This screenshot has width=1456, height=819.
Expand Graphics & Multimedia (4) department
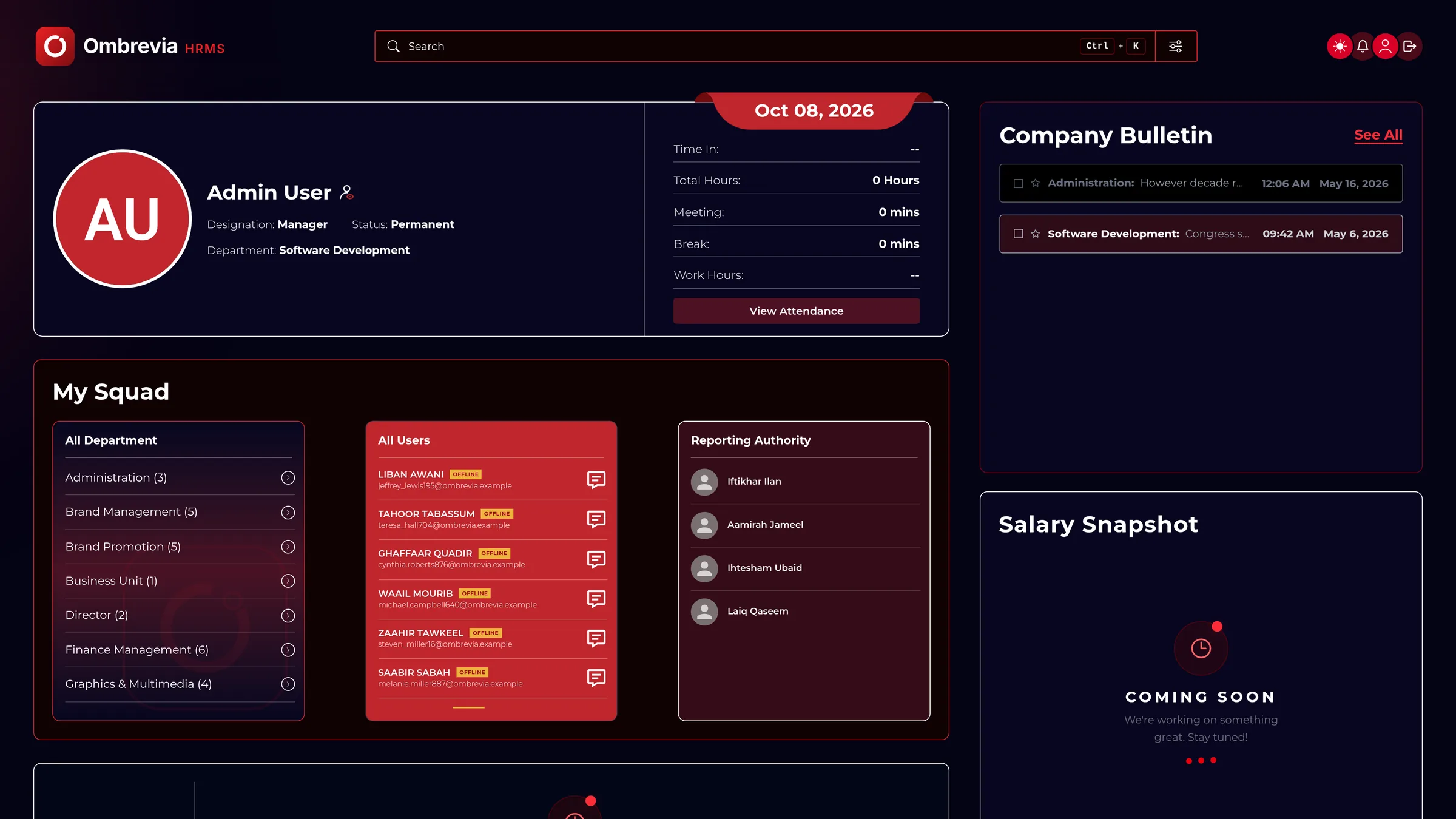(288, 684)
